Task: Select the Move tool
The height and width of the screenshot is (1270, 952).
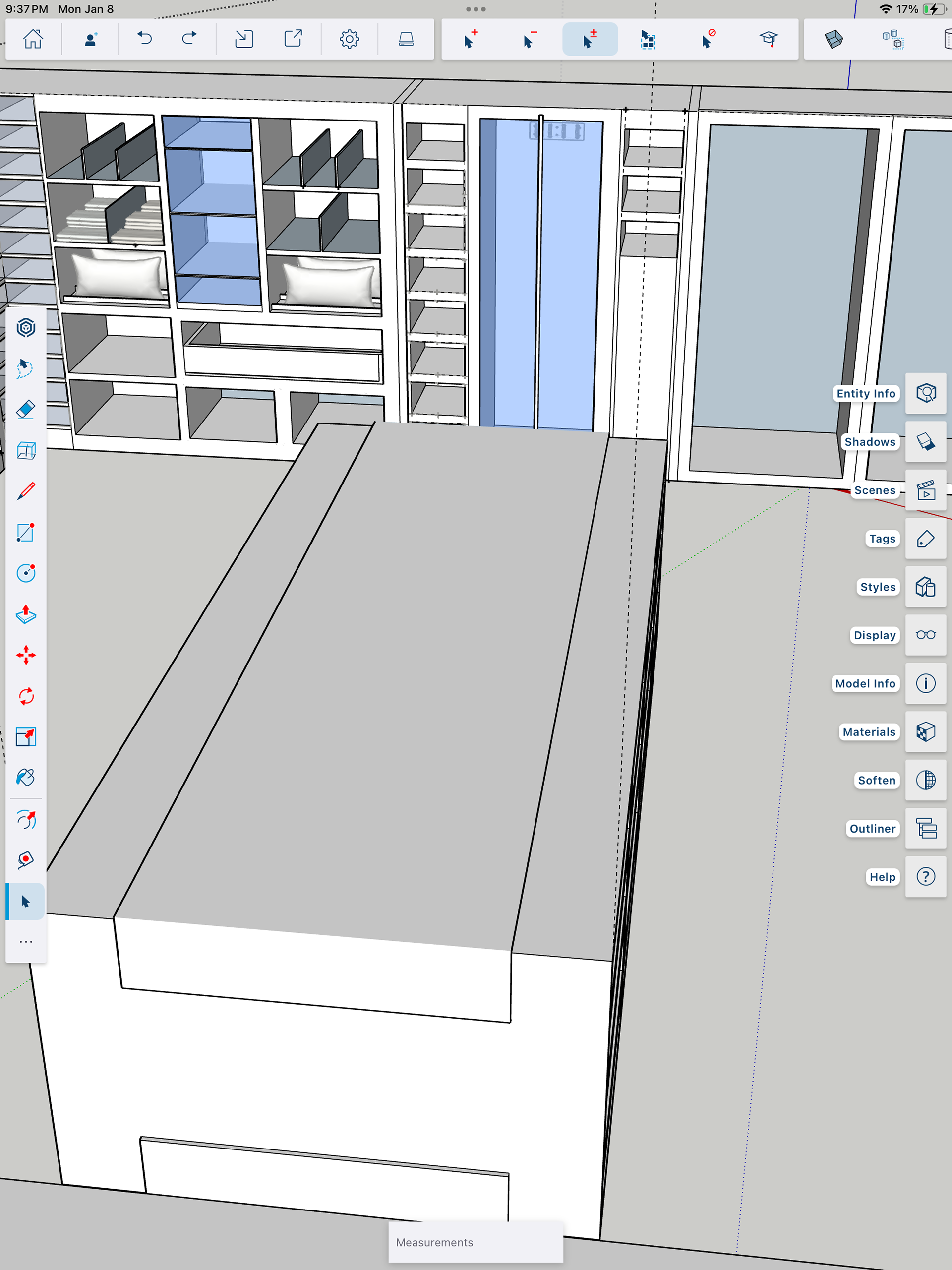Action: (x=26, y=655)
